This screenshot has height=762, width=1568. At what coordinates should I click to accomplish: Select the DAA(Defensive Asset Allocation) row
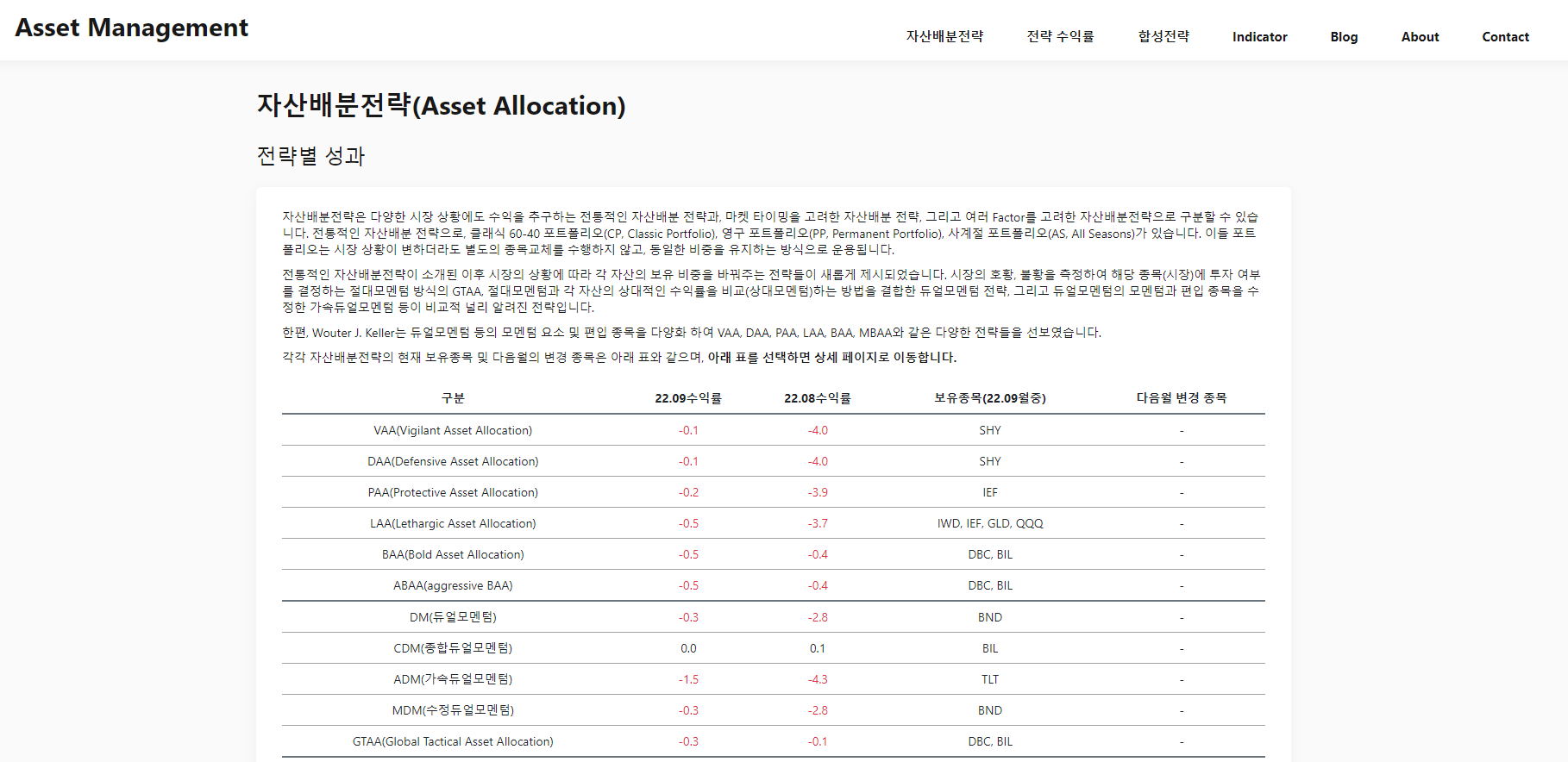point(773,461)
